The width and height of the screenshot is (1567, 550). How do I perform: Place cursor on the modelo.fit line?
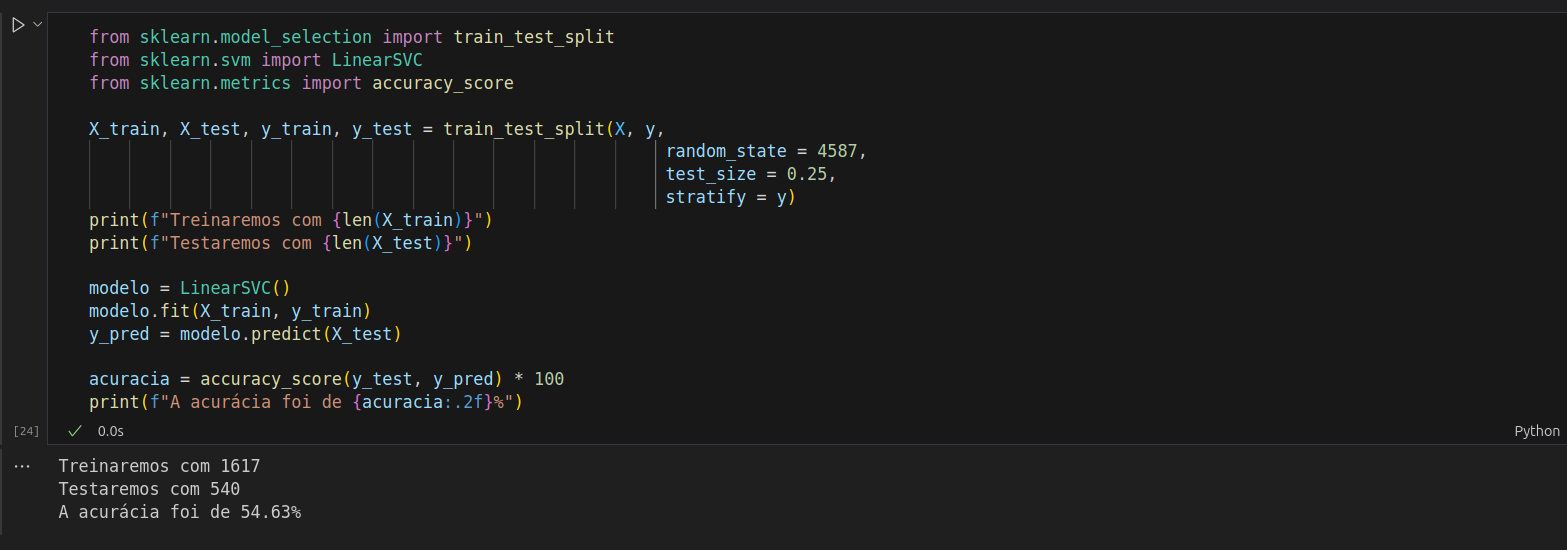[x=229, y=311]
